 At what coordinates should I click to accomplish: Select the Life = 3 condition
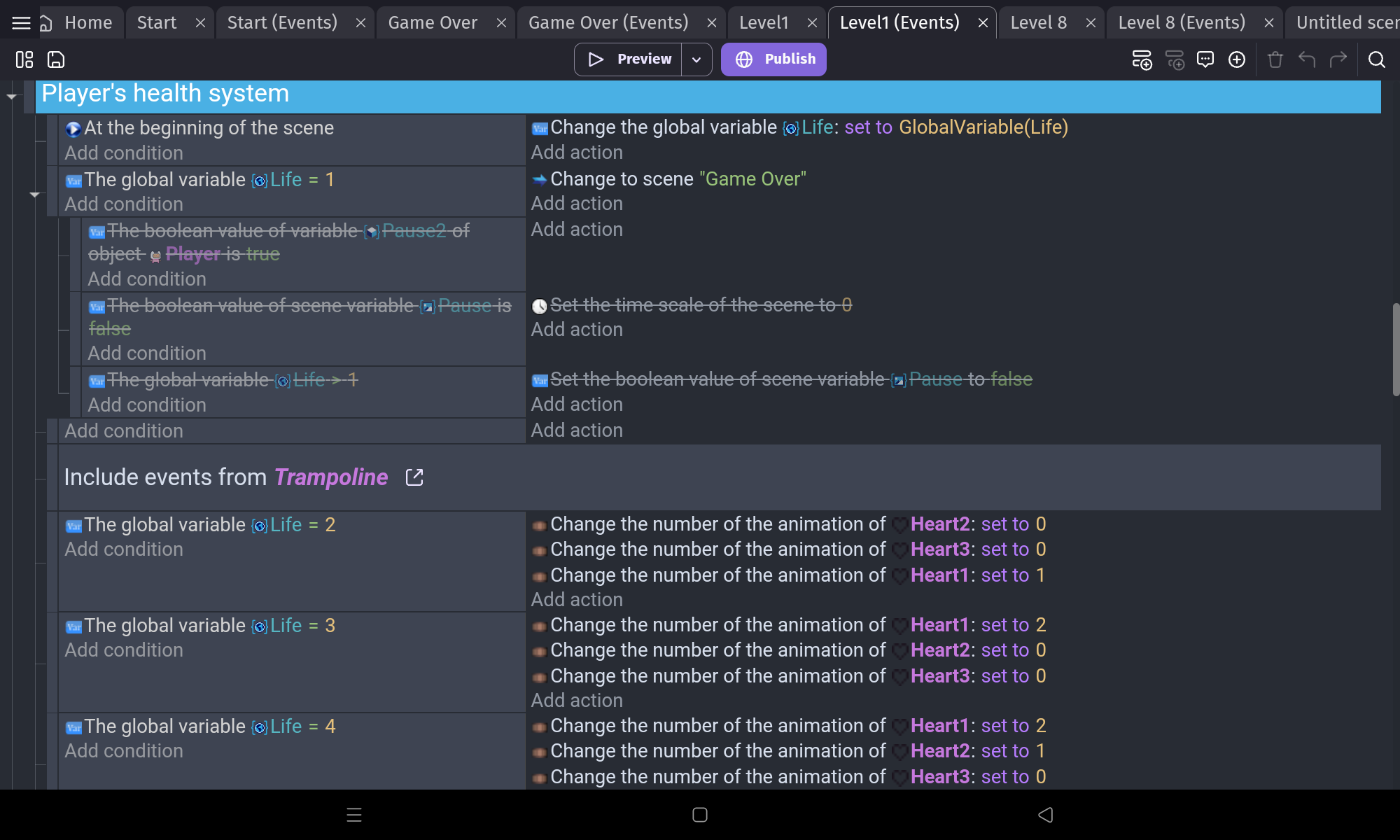coord(200,626)
